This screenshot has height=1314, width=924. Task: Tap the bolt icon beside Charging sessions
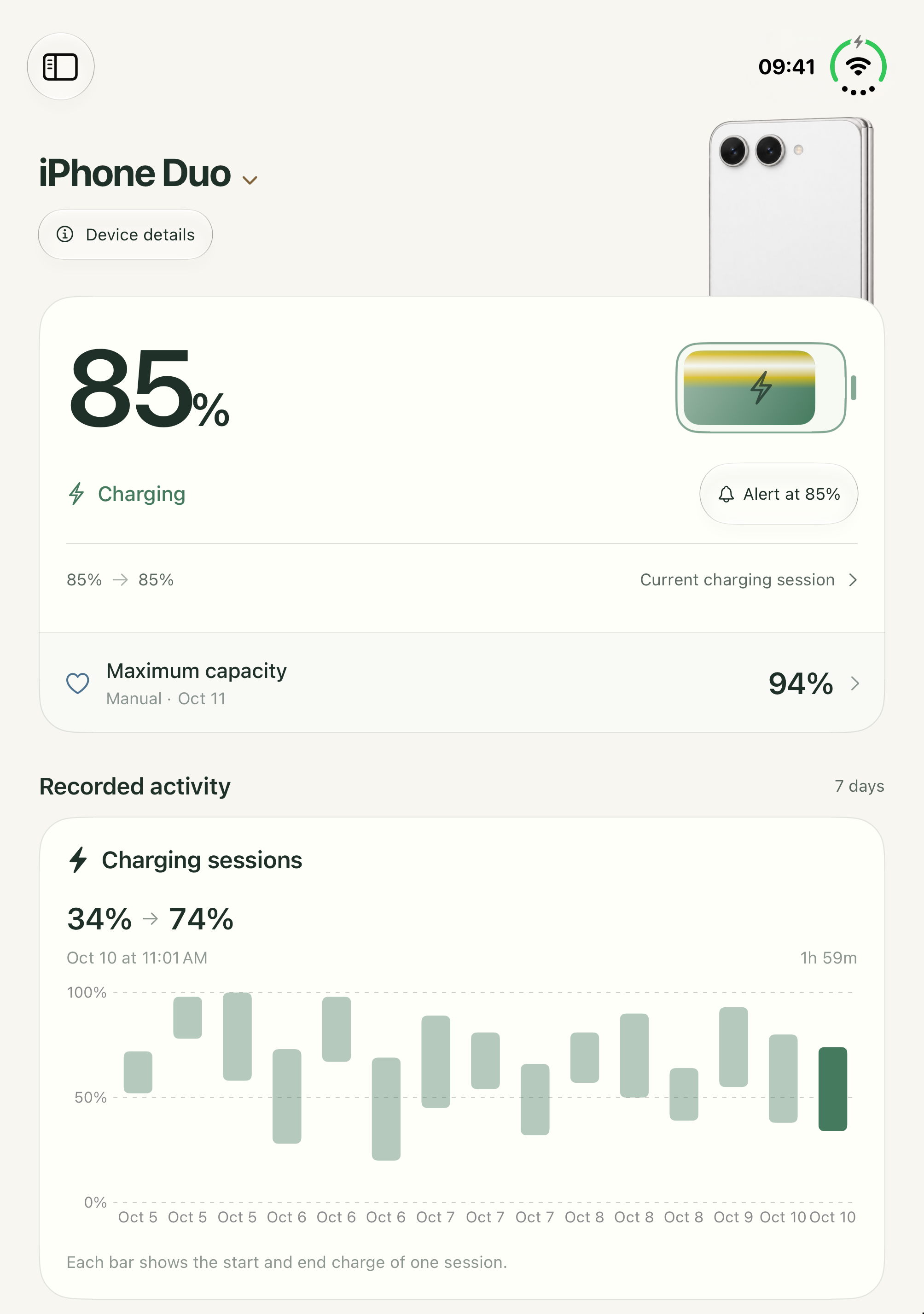pos(78,859)
